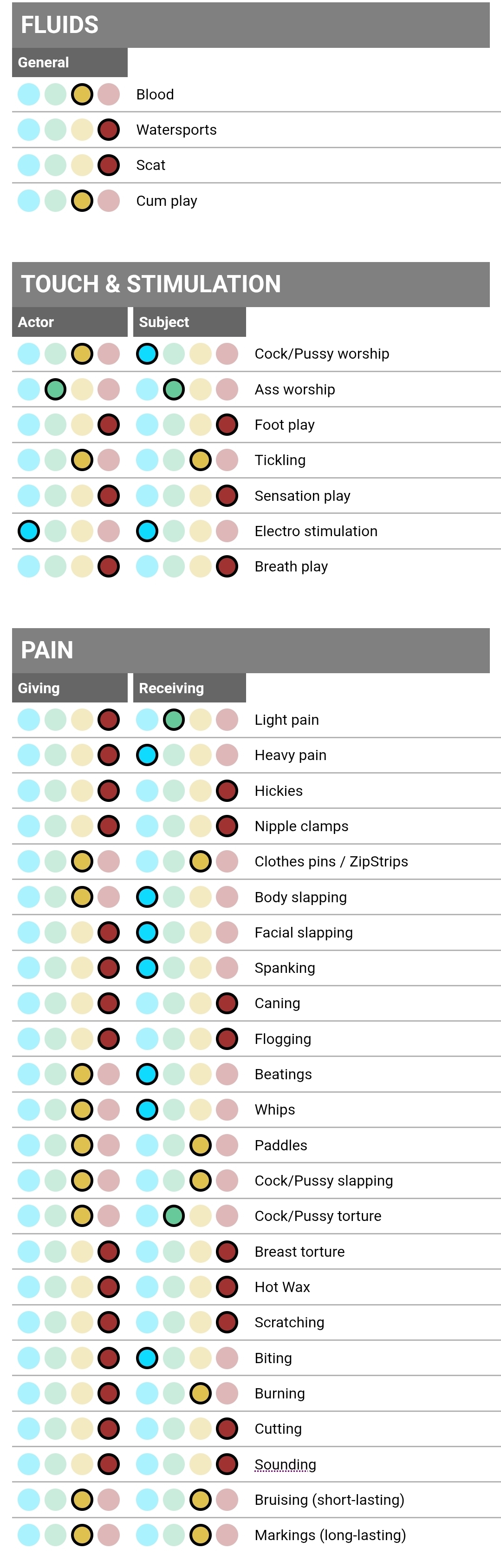
Task: Set Tickling Actor rating to green
Action: coord(55,460)
